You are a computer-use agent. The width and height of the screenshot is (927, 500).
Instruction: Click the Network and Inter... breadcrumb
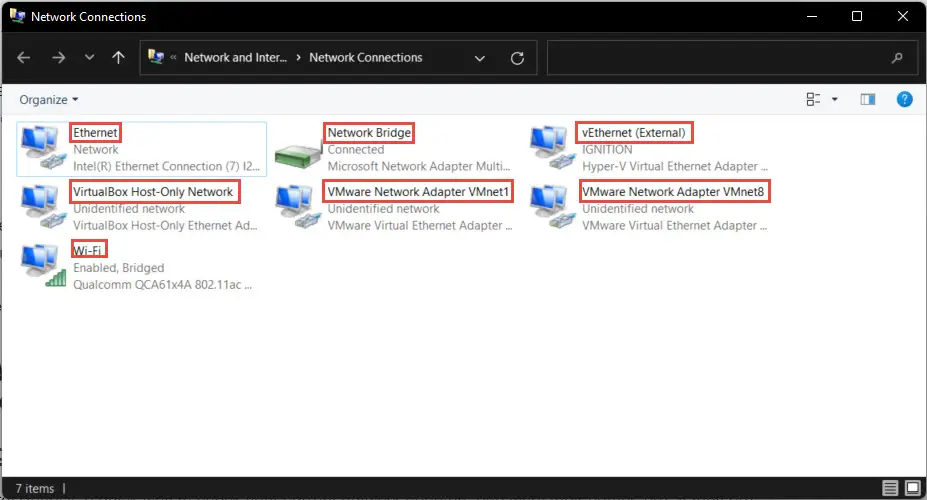click(235, 57)
